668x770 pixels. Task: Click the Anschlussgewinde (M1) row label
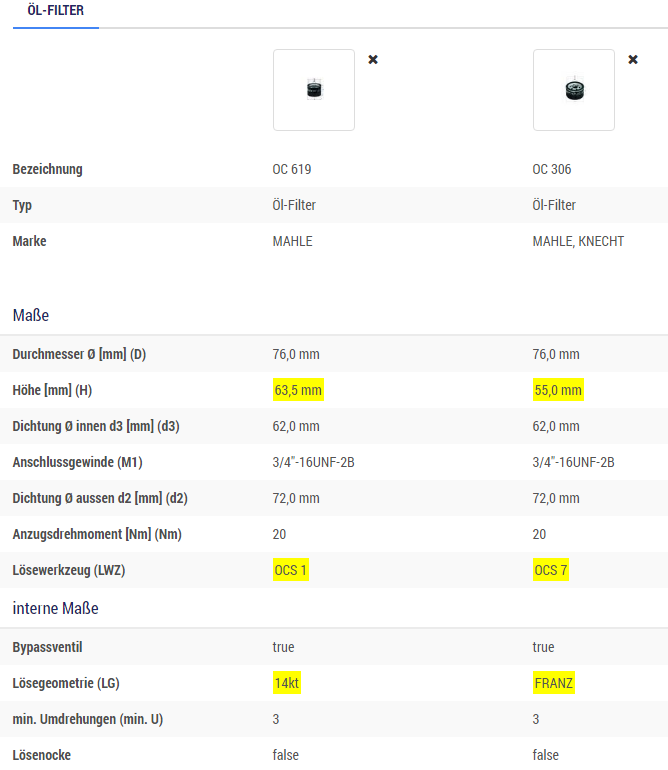[78, 463]
